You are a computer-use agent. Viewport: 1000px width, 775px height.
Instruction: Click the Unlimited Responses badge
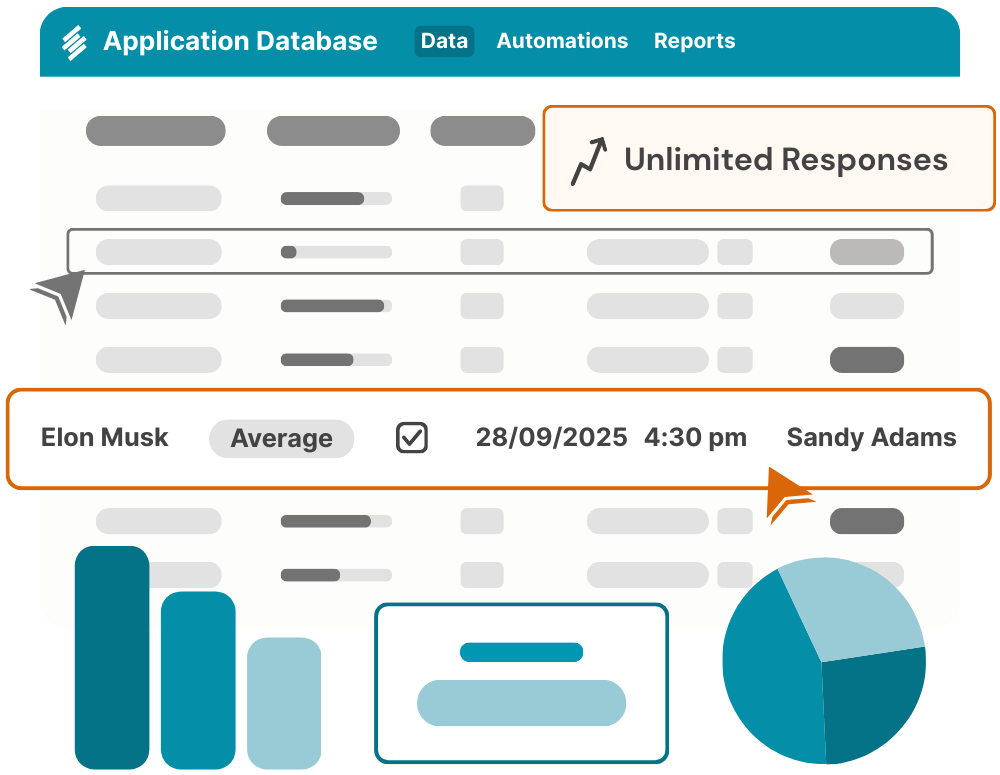click(768, 159)
